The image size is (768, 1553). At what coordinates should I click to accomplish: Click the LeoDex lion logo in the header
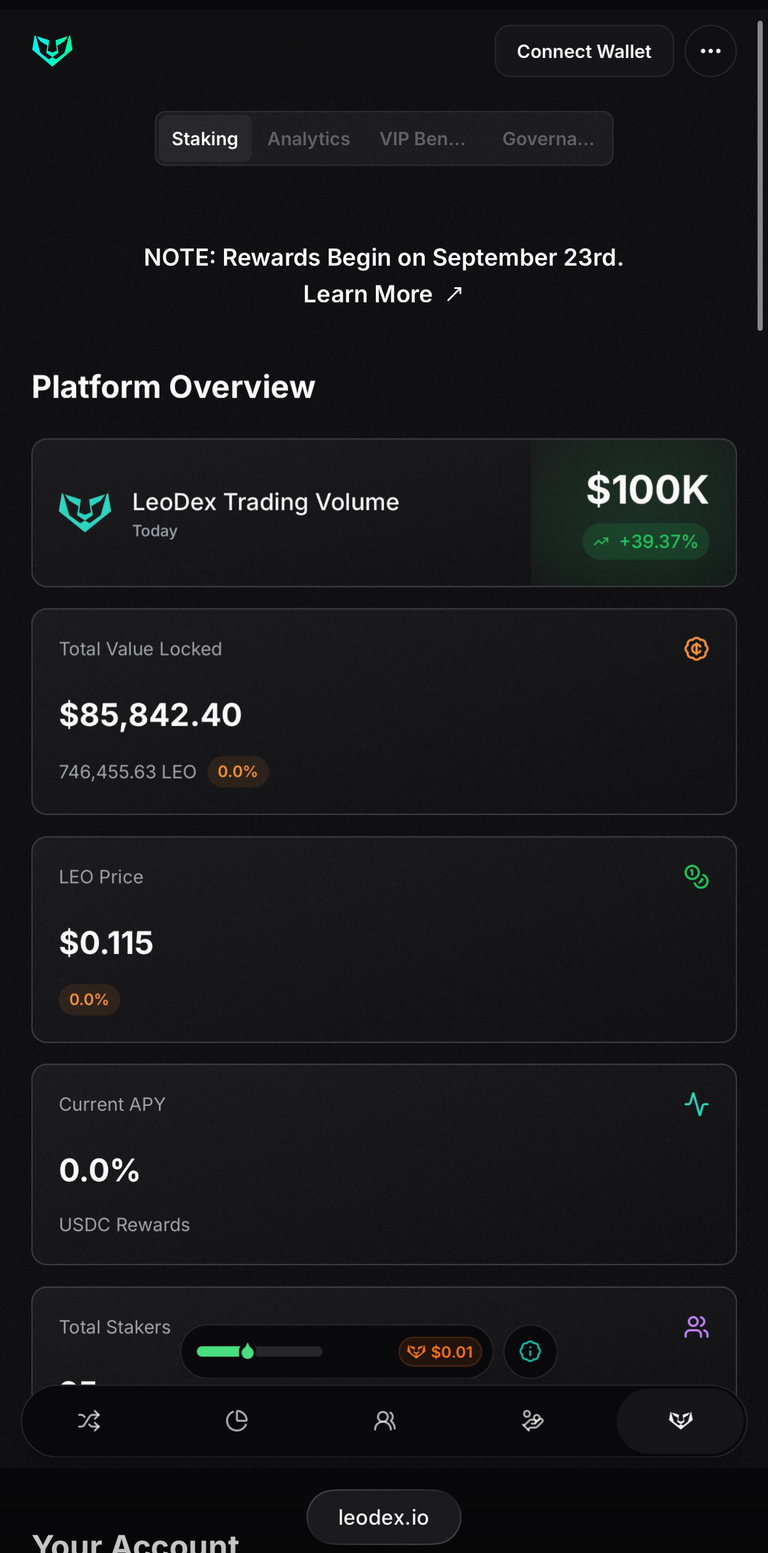click(52, 51)
